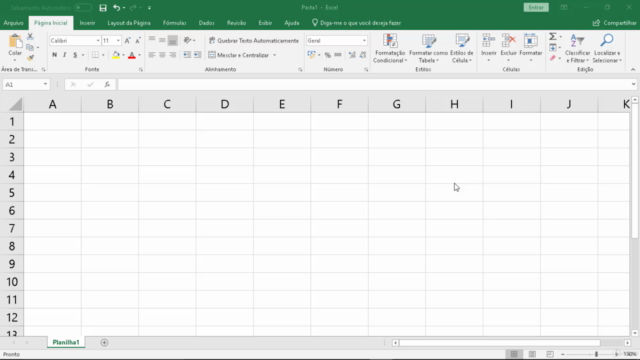Align text to the bottom
This screenshot has width=640, height=360.
pos(173,40)
